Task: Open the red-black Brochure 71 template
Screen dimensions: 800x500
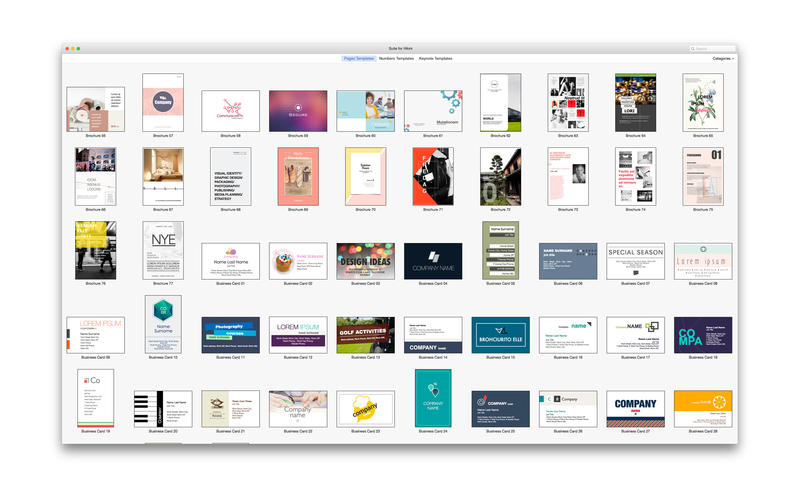Action: click(x=433, y=177)
